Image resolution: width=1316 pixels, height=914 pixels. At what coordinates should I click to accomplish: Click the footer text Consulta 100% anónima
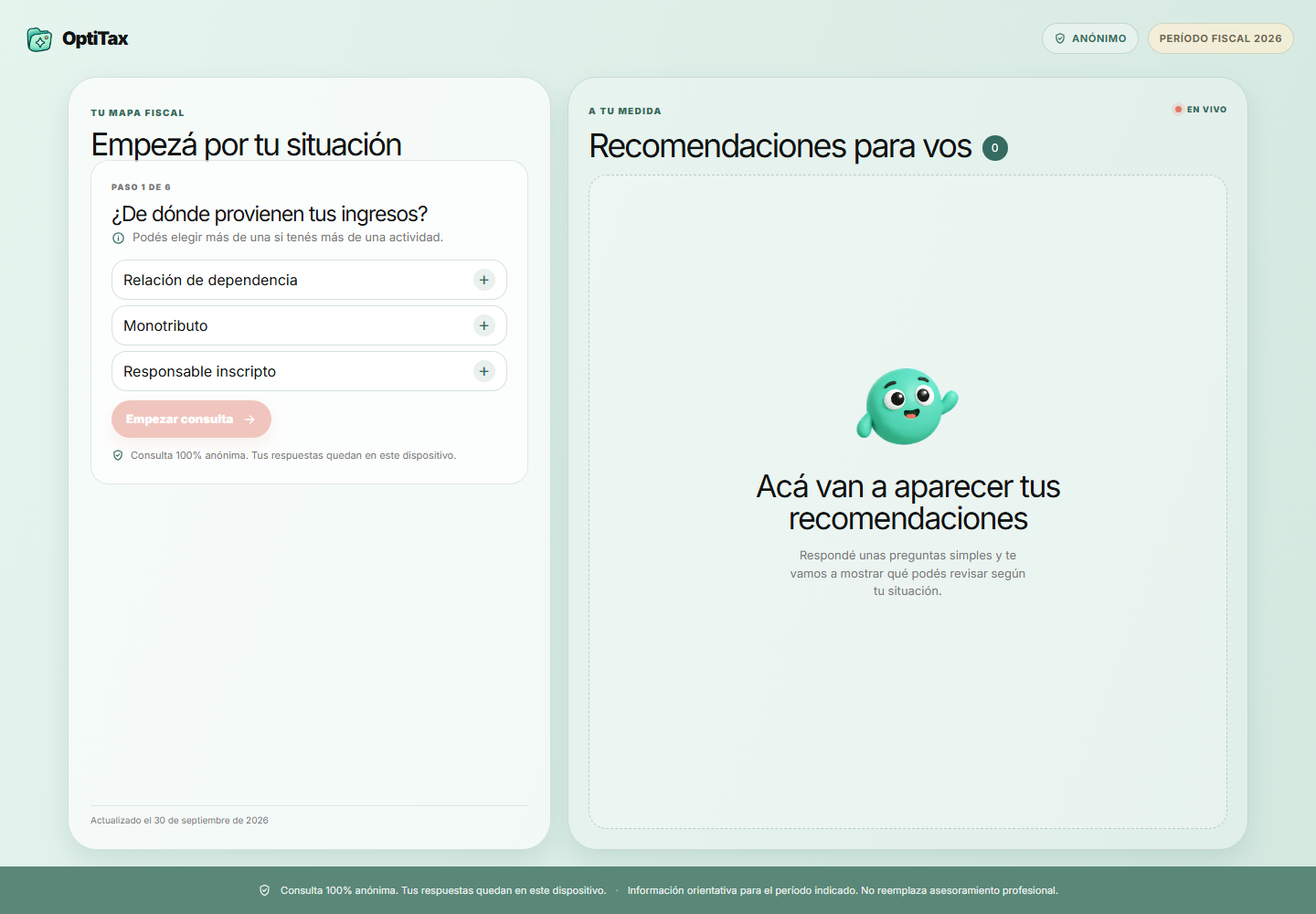coord(443,890)
